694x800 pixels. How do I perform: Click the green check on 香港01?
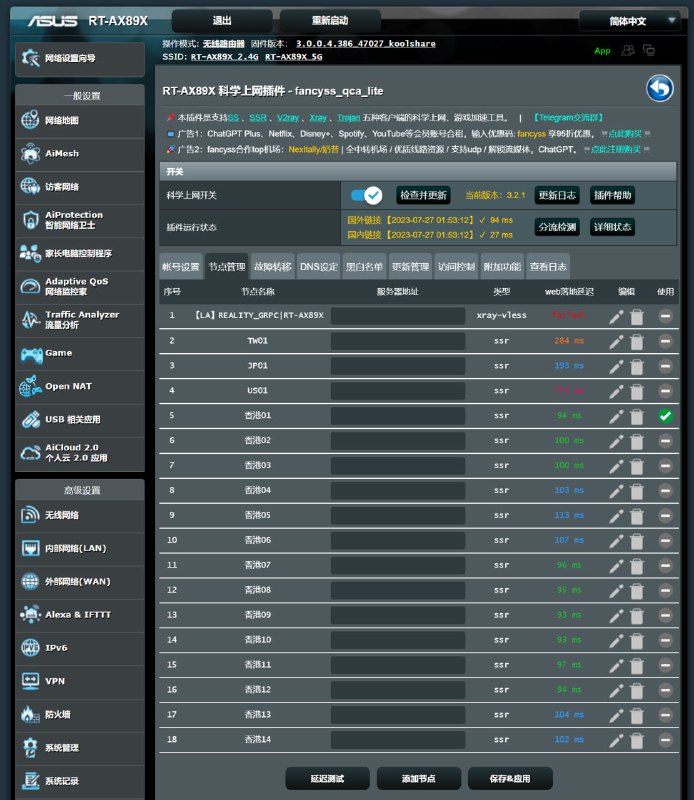pyautogui.click(x=665, y=416)
